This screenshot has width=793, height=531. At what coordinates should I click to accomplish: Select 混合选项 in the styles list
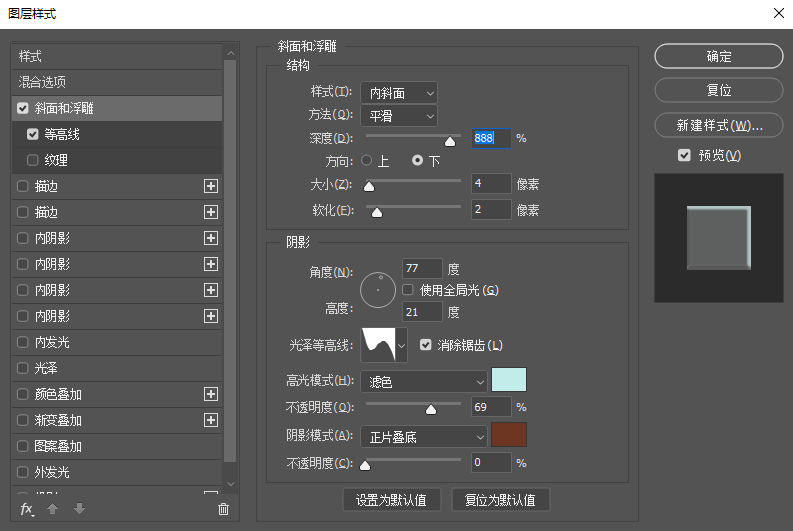(42, 82)
